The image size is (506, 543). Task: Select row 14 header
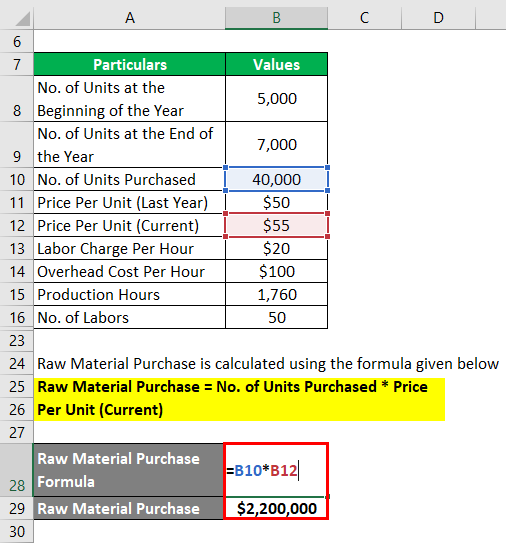tap(17, 272)
